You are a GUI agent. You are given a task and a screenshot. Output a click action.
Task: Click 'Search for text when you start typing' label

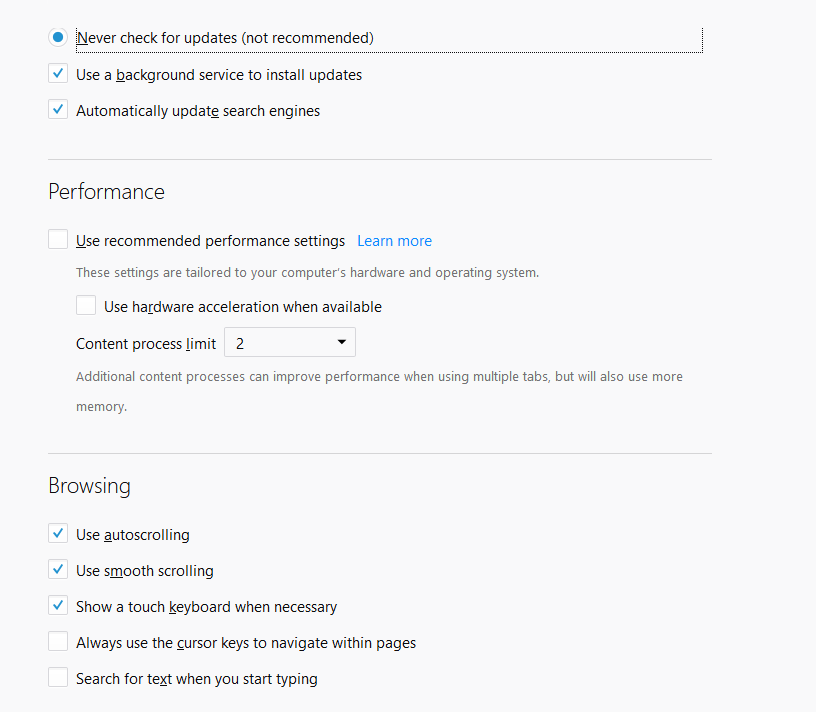click(197, 679)
